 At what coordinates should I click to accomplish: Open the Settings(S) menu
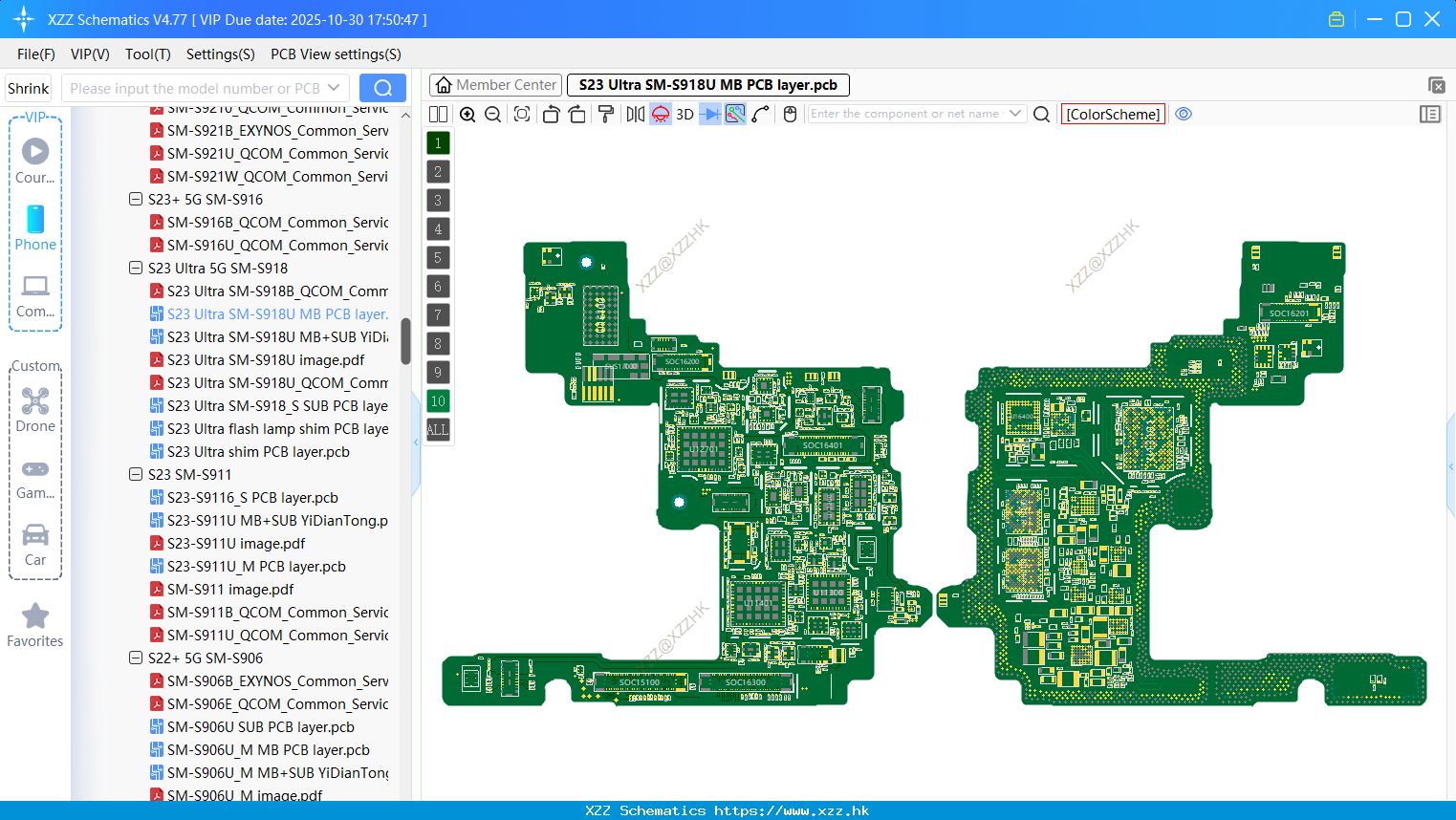(221, 54)
